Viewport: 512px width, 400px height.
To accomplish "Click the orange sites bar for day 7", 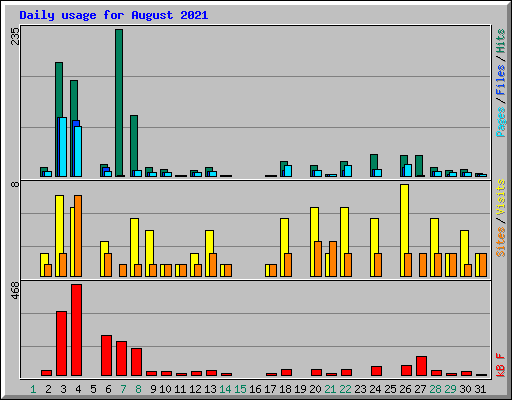I will click(123, 271).
